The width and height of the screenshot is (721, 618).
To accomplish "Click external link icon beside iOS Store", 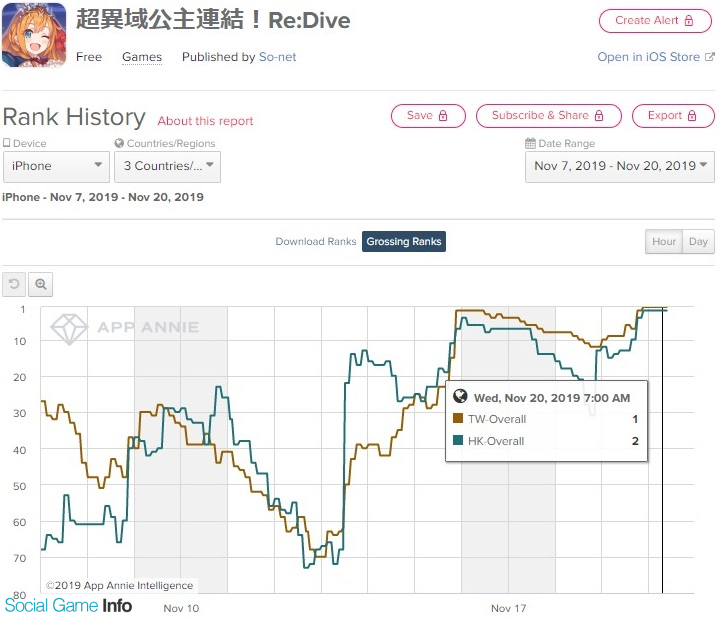I will click(710, 57).
